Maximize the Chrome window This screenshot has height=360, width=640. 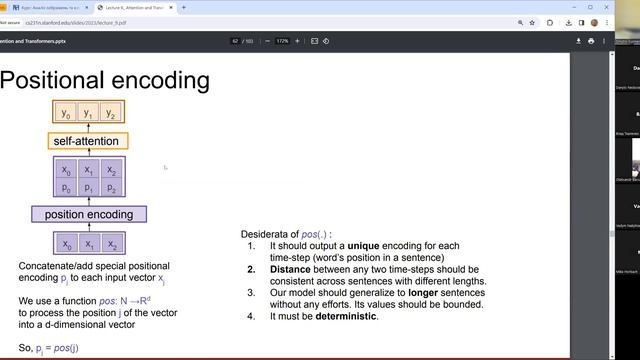pos(590,7)
